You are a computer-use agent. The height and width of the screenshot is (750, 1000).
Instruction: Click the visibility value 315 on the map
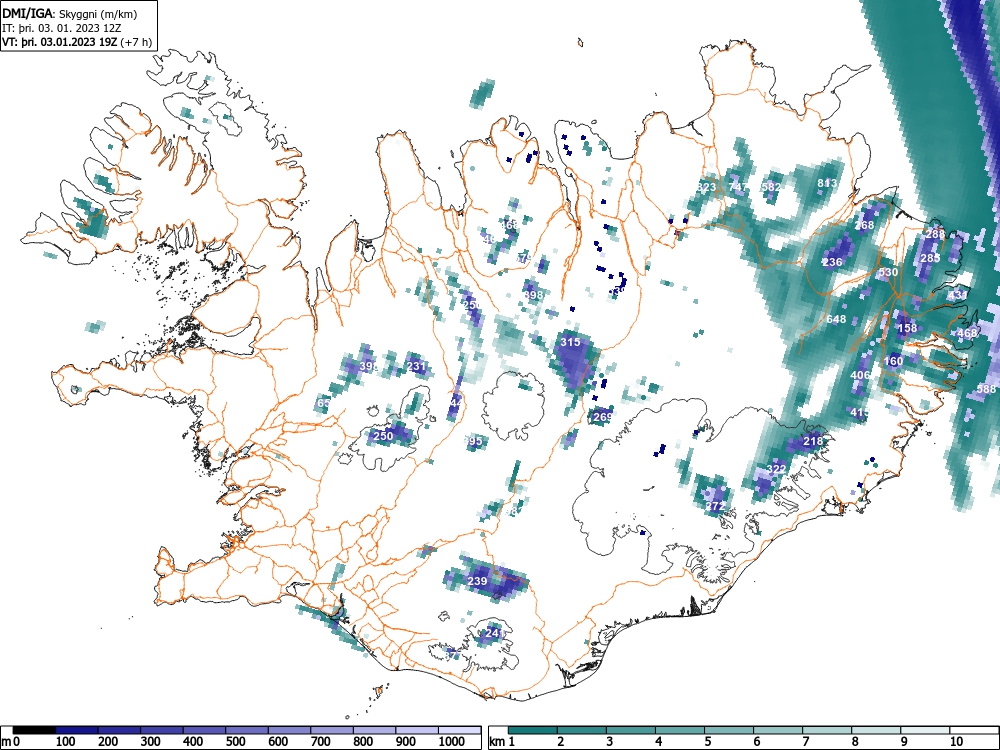click(570, 342)
